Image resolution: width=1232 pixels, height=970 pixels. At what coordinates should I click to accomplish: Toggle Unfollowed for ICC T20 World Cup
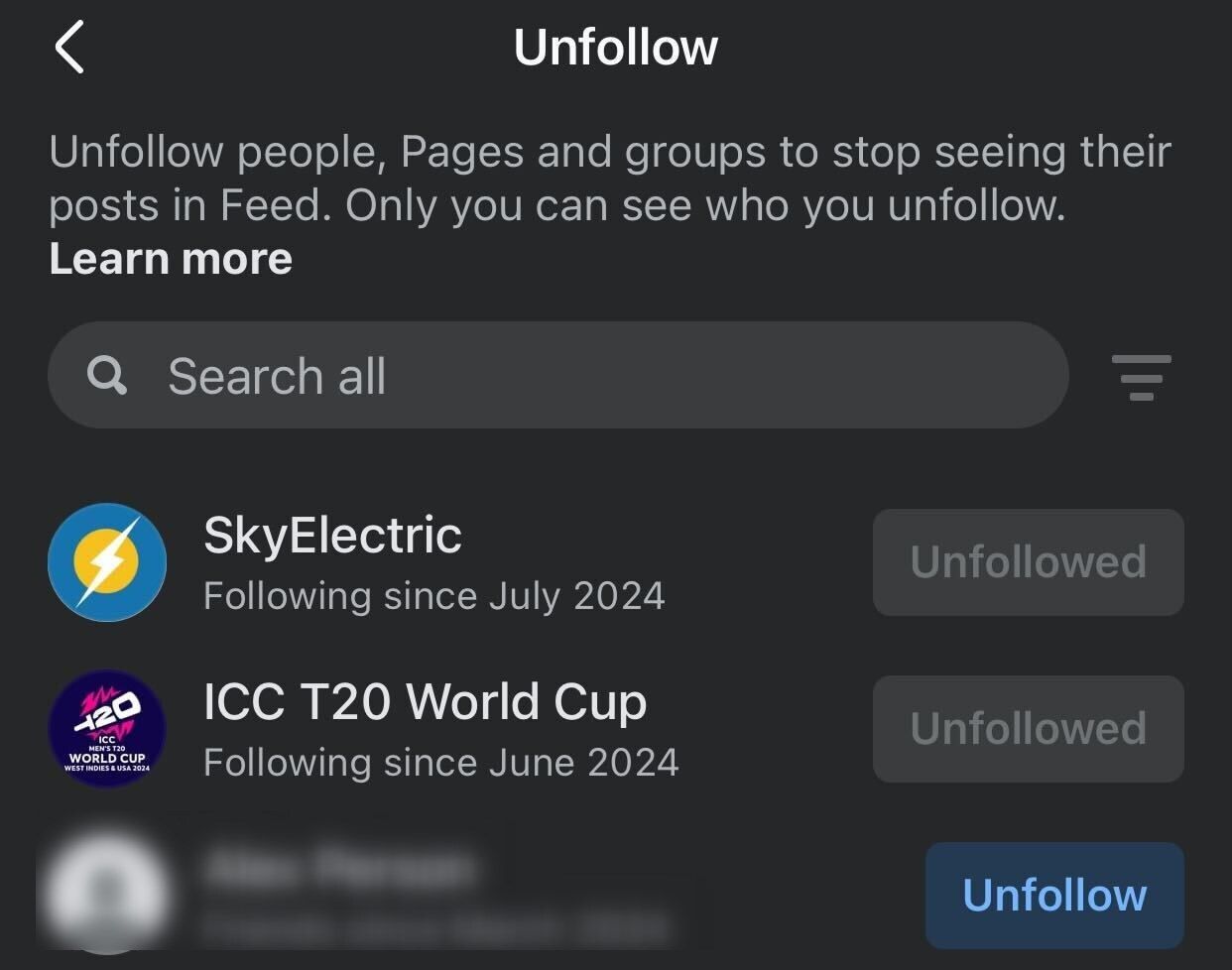click(1028, 729)
